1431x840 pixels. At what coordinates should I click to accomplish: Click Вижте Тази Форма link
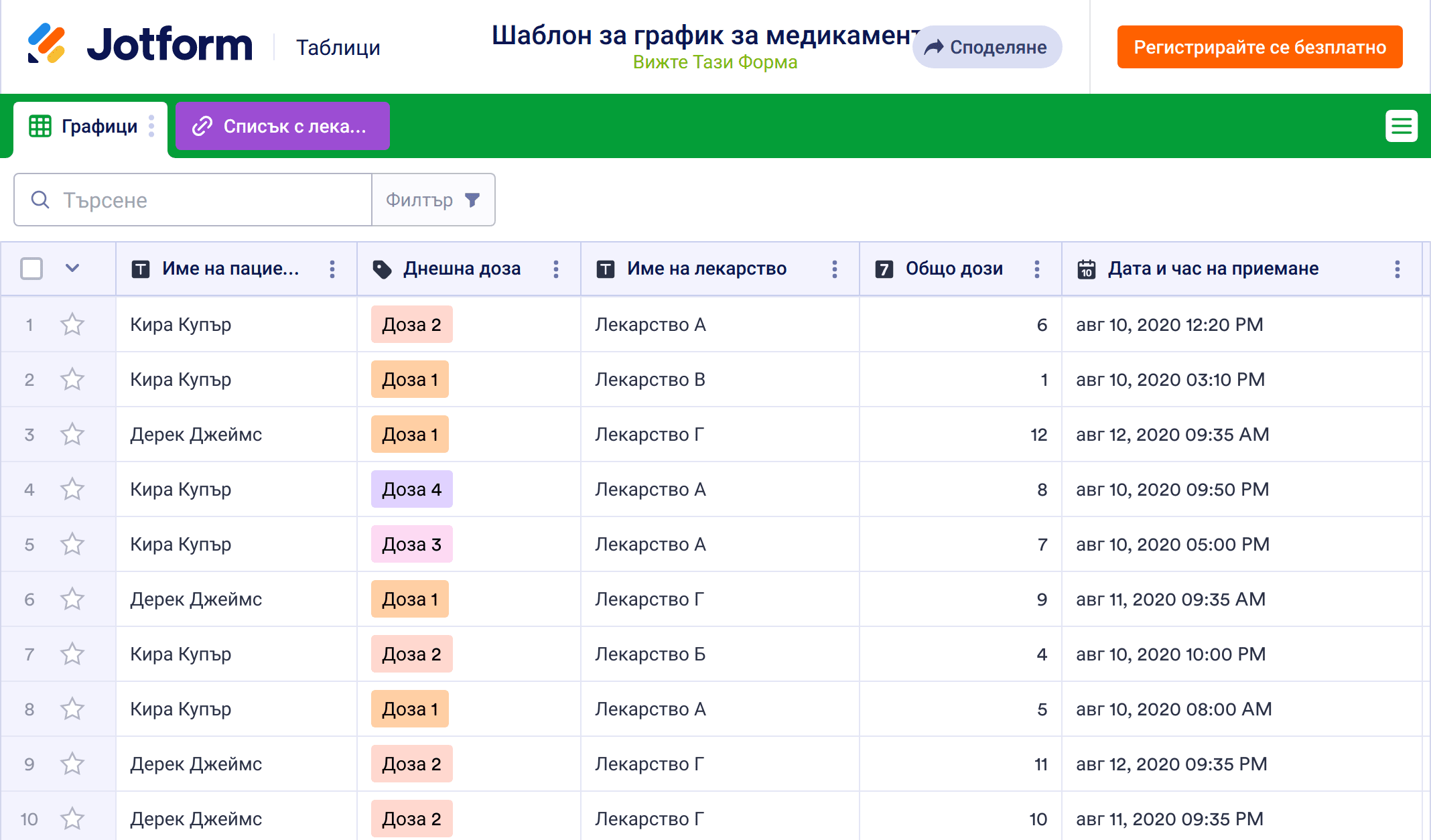(715, 62)
